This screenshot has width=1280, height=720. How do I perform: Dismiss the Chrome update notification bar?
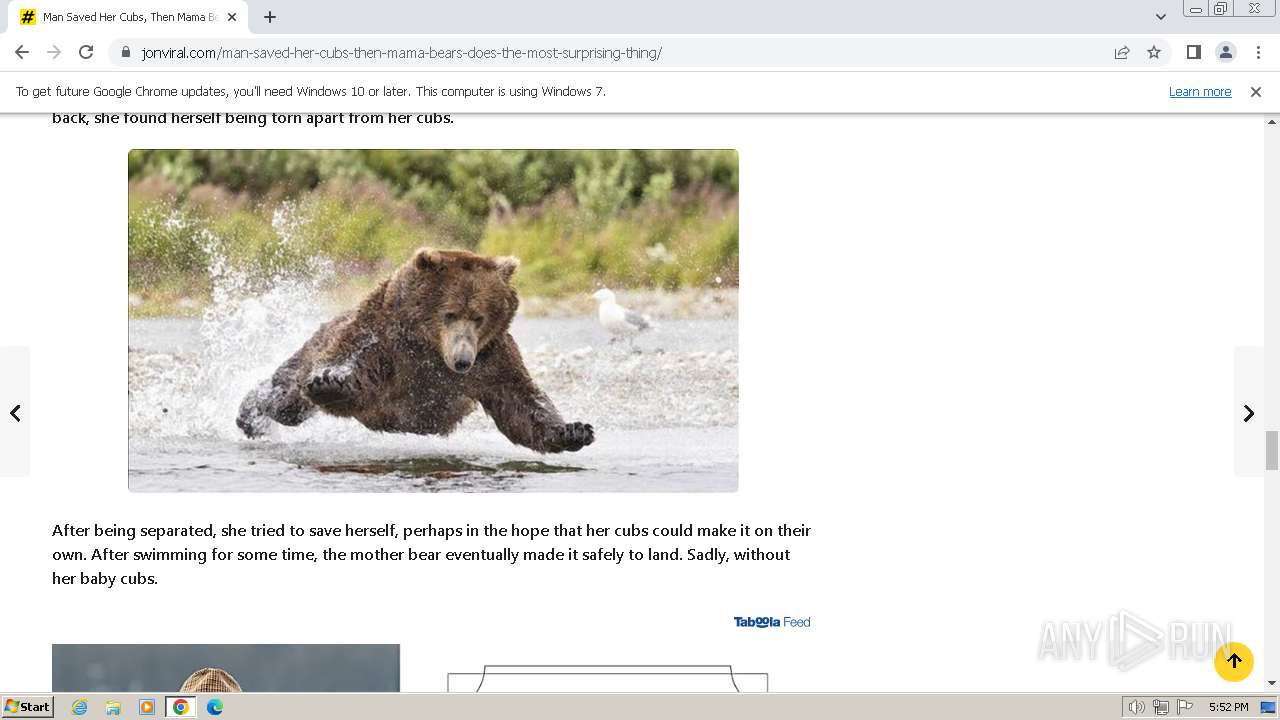(1255, 91)
